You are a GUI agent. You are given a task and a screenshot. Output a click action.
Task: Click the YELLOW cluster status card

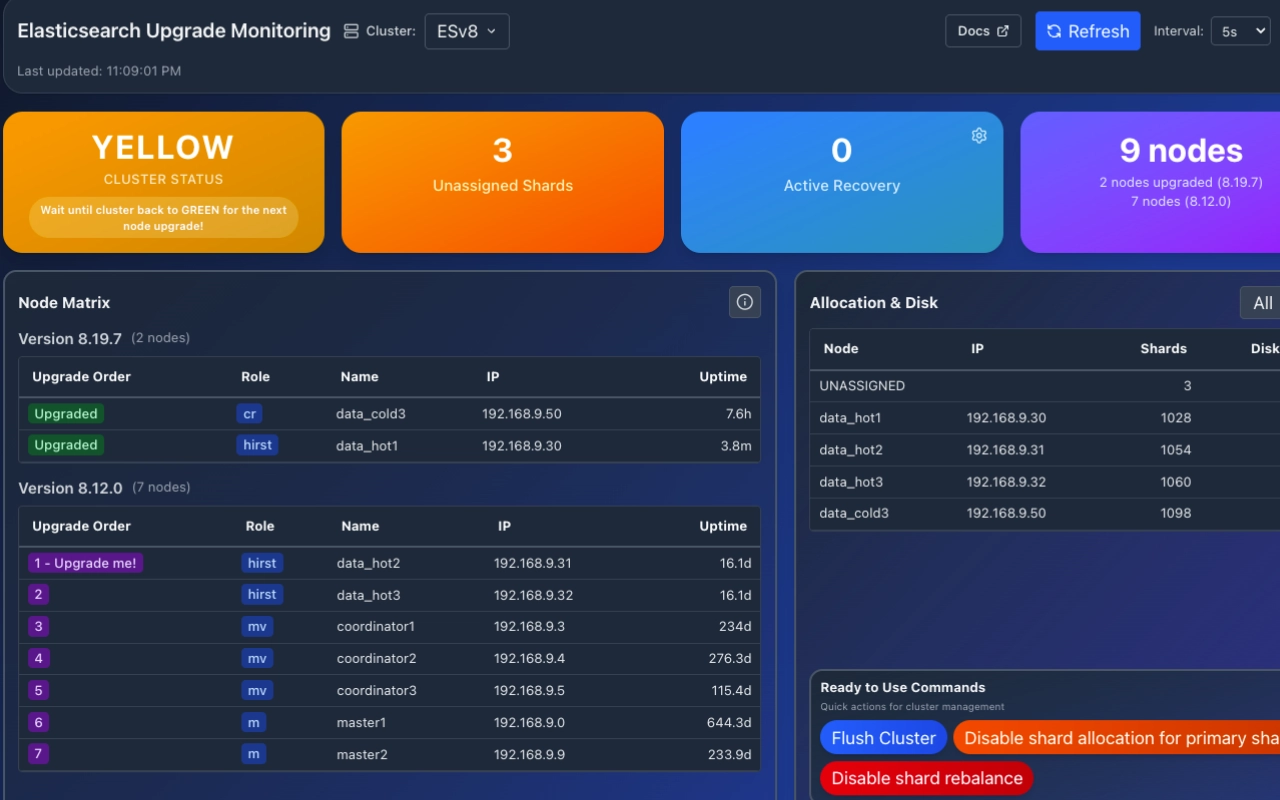tap(164, 182)
